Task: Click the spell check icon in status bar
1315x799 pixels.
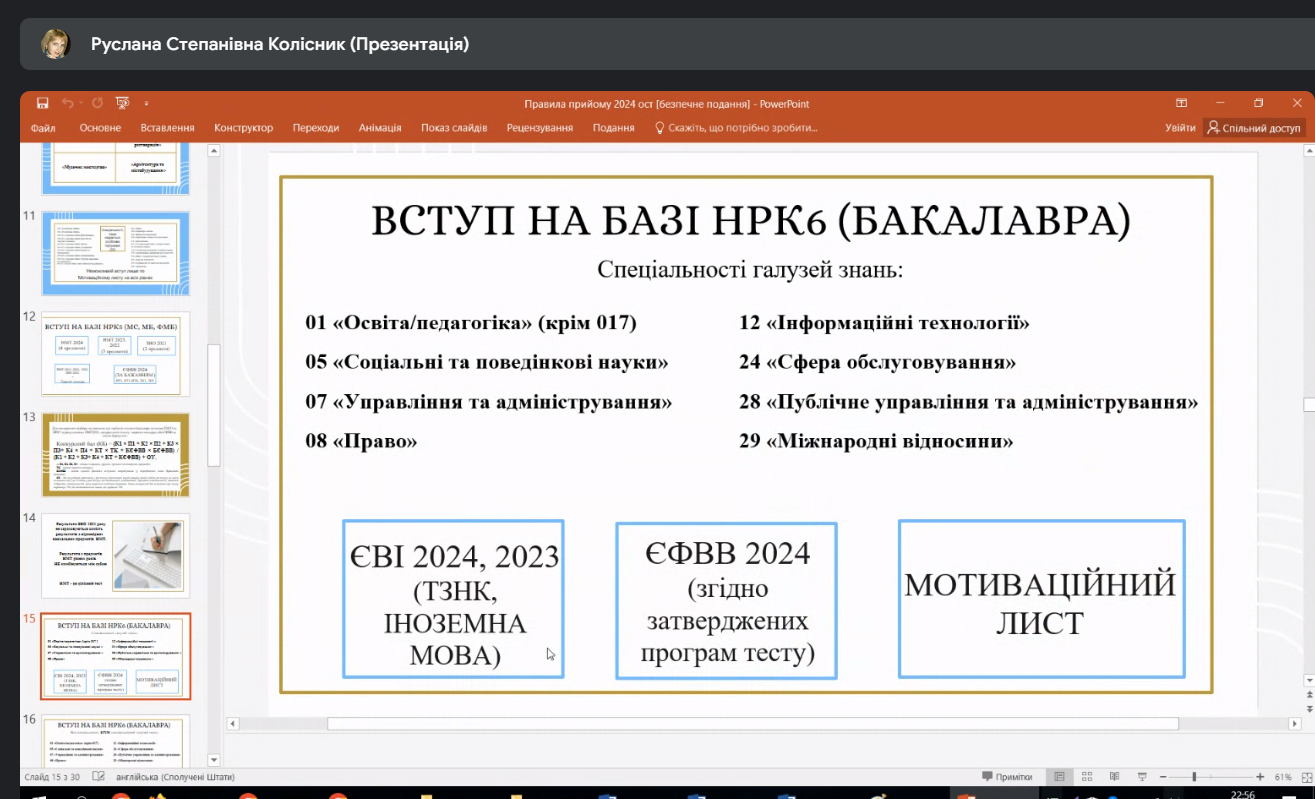Action: 98,776
